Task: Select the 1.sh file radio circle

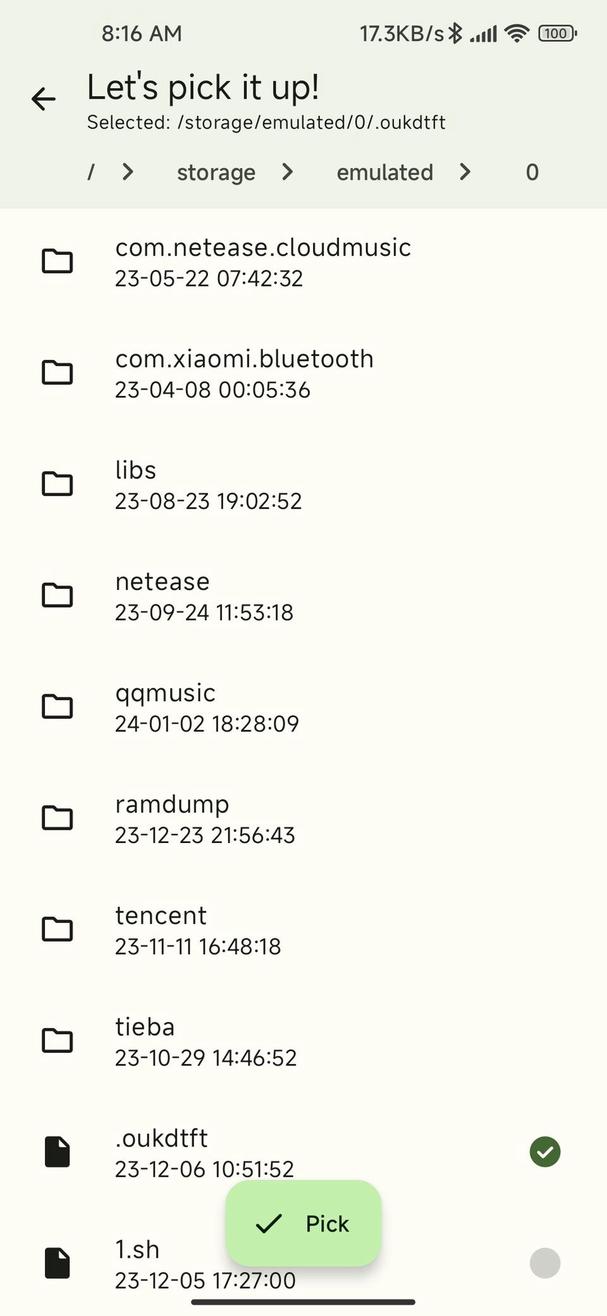Action: (x=545, y=1263)
